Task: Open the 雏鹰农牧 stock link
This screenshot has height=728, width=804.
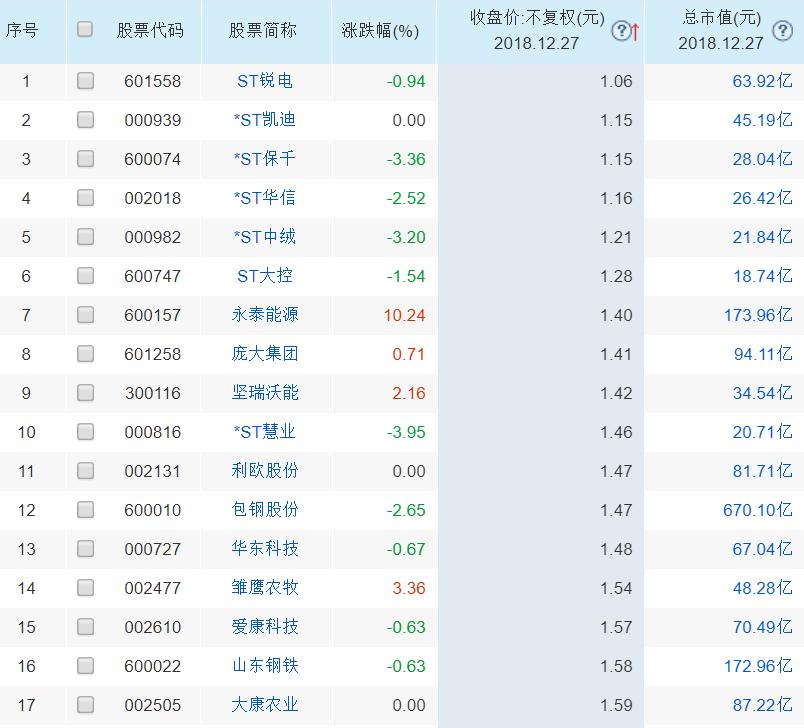Action: click(x=265, y=588)
